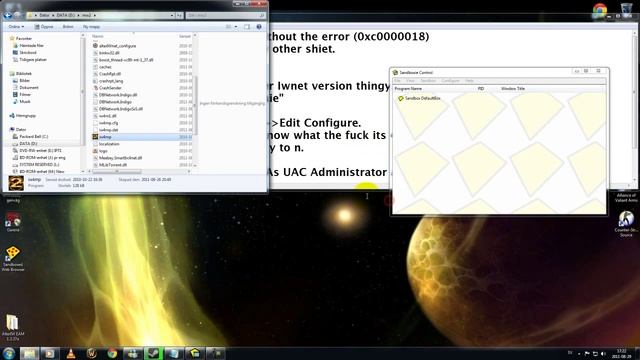Select the localization folder item

tap(106, 144)
